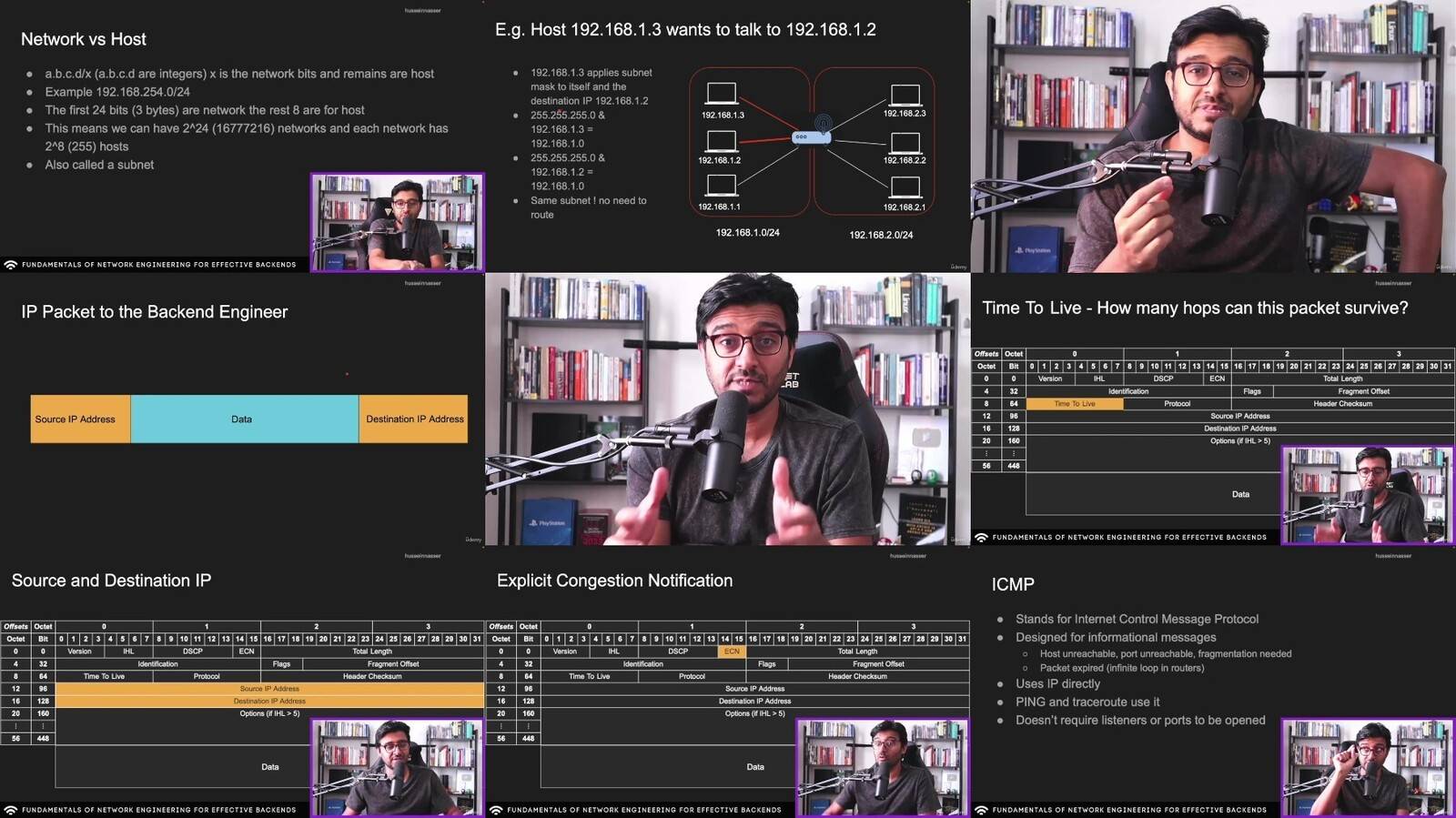Select the laptop icon labeled 192.168.2.1
Screen dimensions: 1456x818
click(x=905, y=188)
